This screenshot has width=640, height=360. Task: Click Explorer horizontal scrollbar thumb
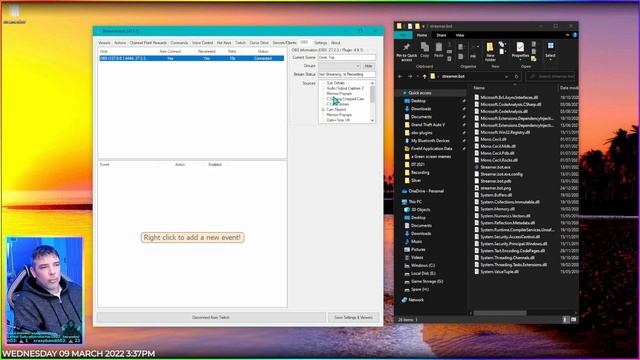(500, 313)
